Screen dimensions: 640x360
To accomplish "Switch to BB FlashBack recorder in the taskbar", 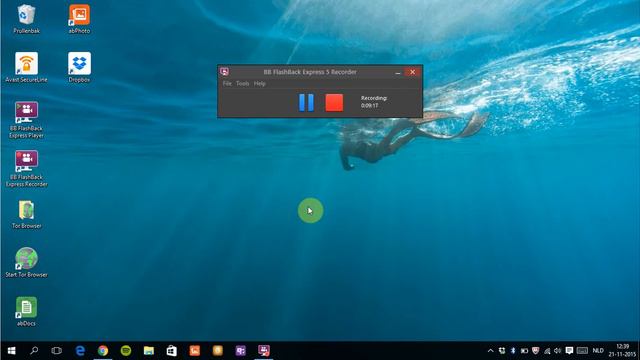I will (x=264, y=351).
